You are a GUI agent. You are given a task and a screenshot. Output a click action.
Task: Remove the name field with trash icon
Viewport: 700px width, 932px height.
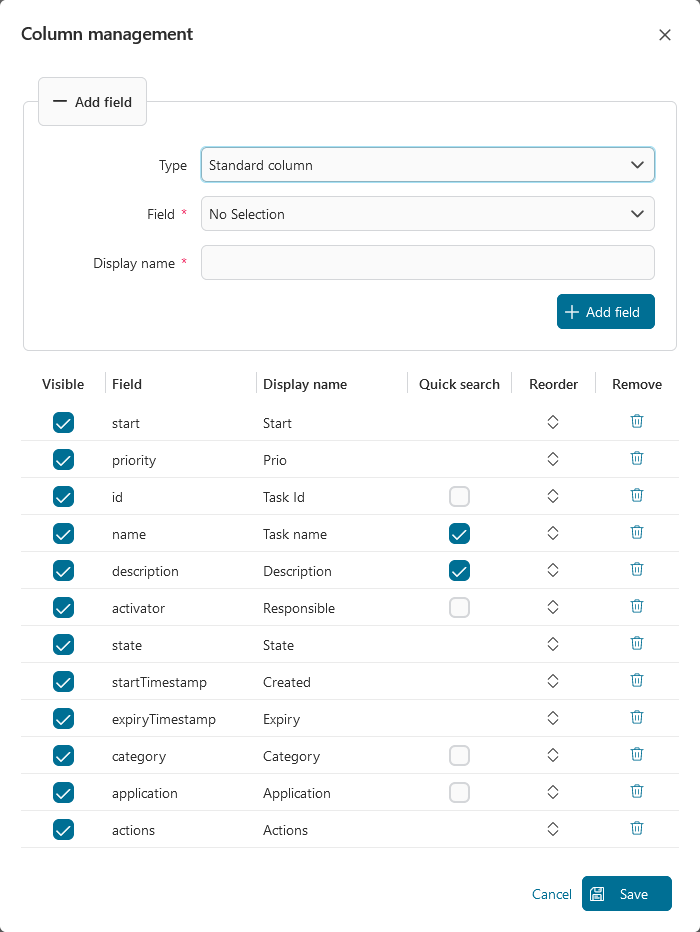[x=636, y=532]
